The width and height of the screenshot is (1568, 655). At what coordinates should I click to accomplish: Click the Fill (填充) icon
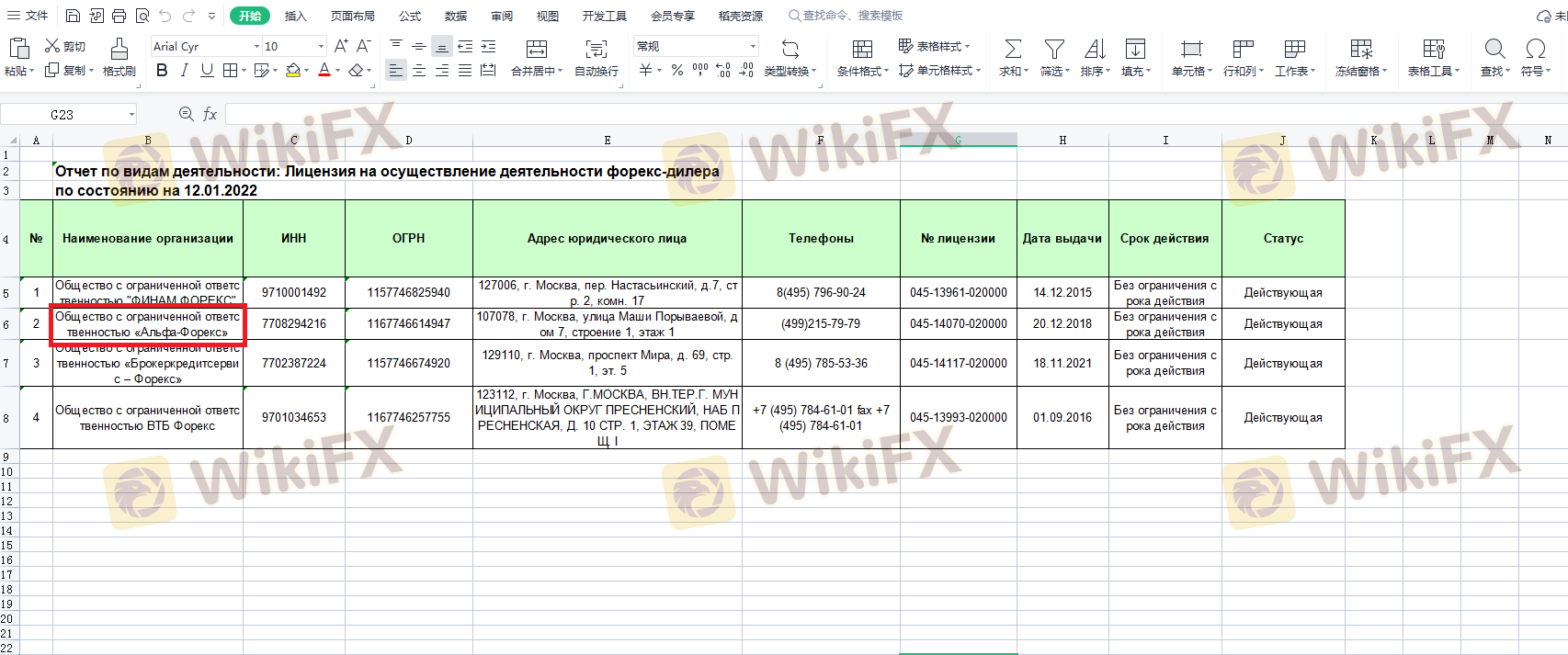click(x=1135, y=49)
